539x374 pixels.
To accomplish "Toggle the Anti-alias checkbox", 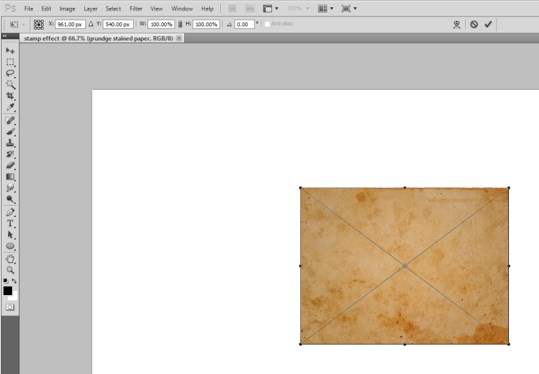I will coord(267,24).
